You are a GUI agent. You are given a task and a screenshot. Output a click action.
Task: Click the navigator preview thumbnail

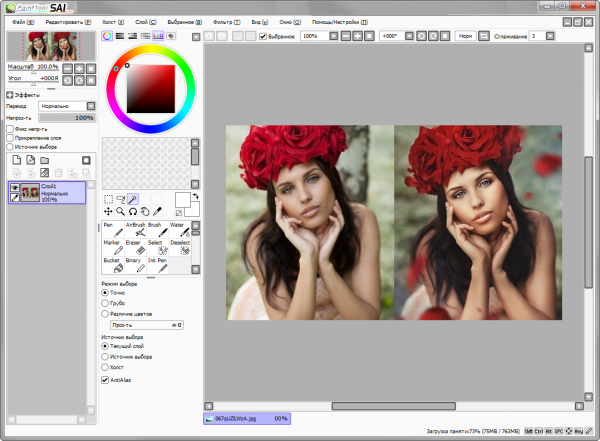click(x=51, y=46)
